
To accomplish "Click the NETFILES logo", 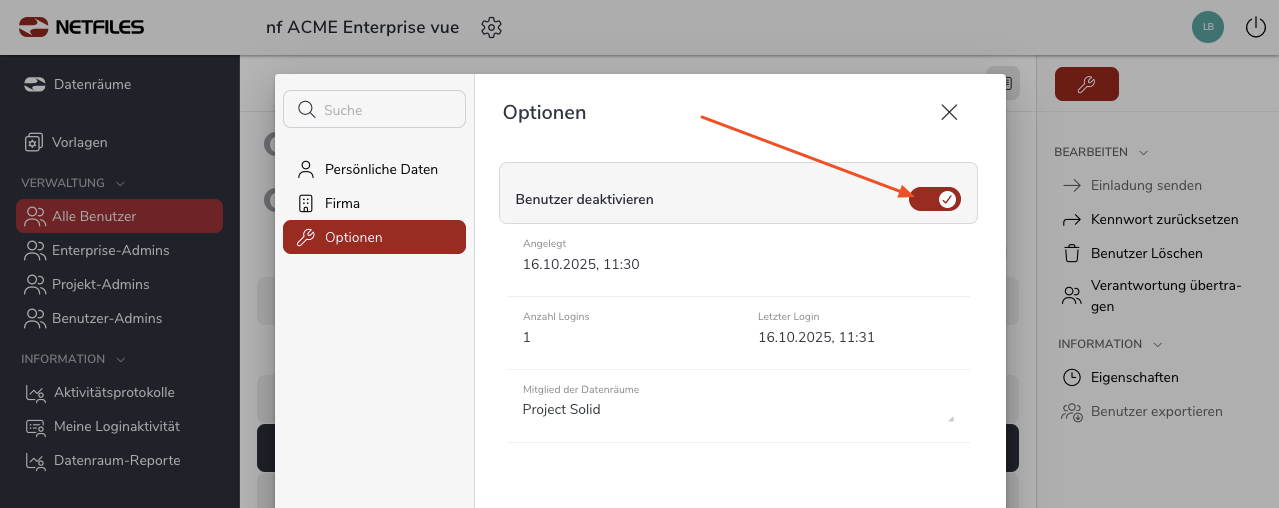I will (82, 27).
